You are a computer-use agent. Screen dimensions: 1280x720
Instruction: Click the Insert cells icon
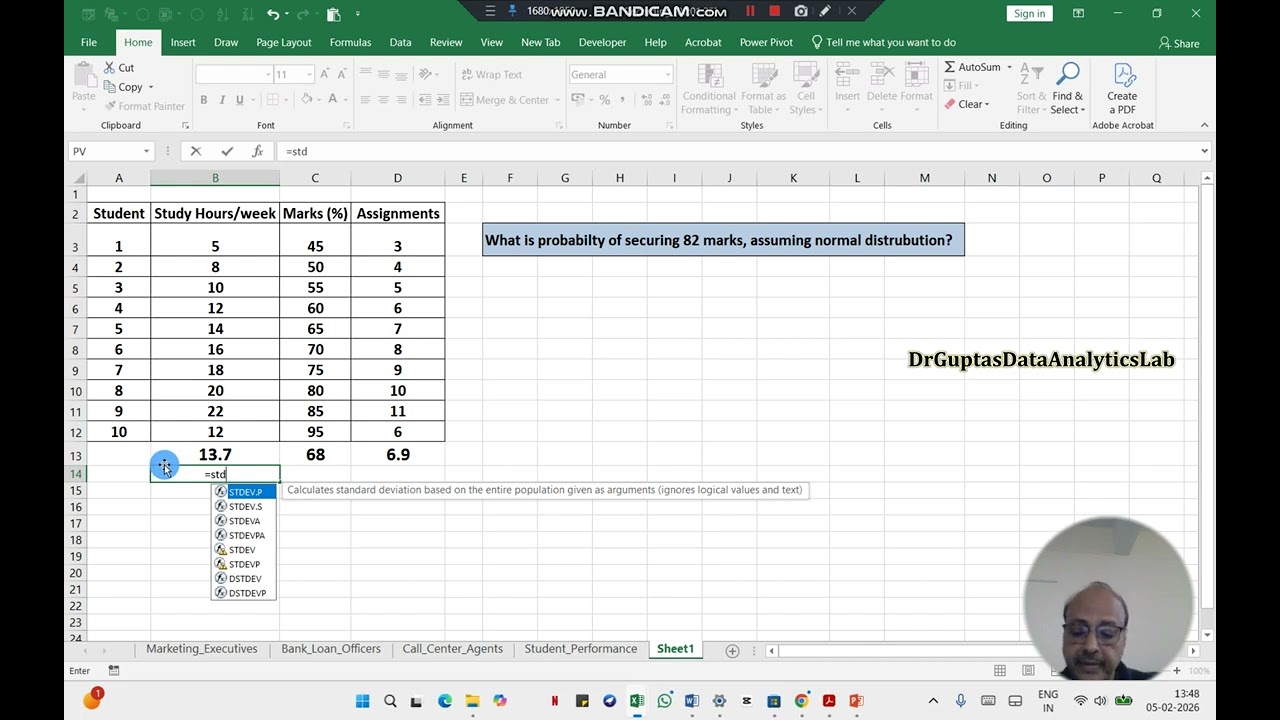coord(847,75)
